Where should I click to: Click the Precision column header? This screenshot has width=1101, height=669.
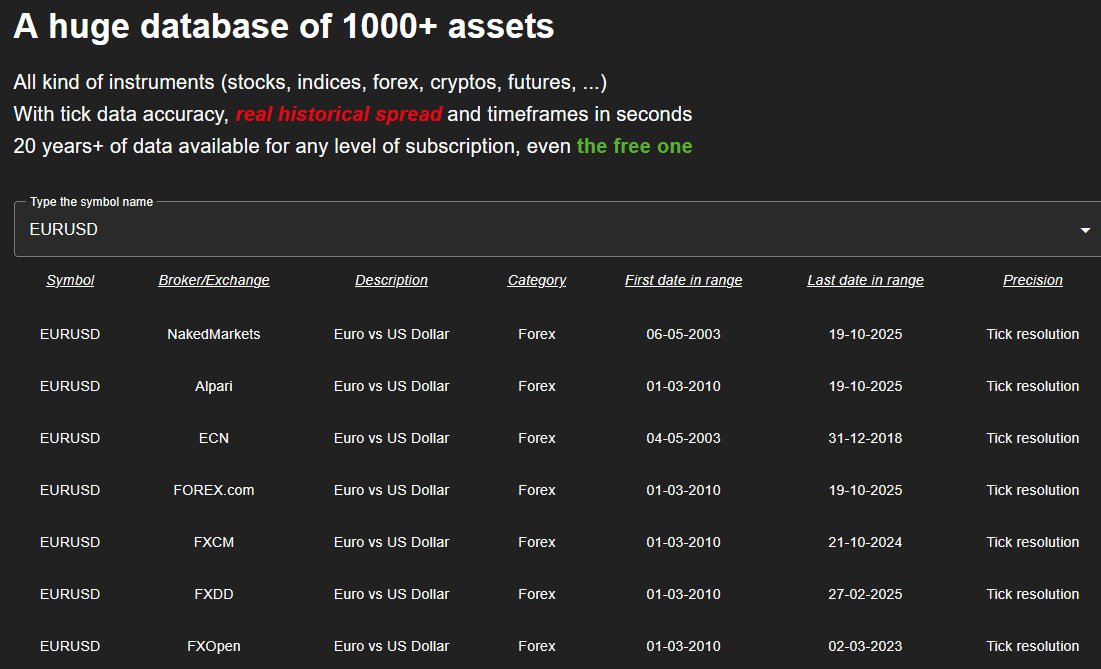pos(1032,280)
